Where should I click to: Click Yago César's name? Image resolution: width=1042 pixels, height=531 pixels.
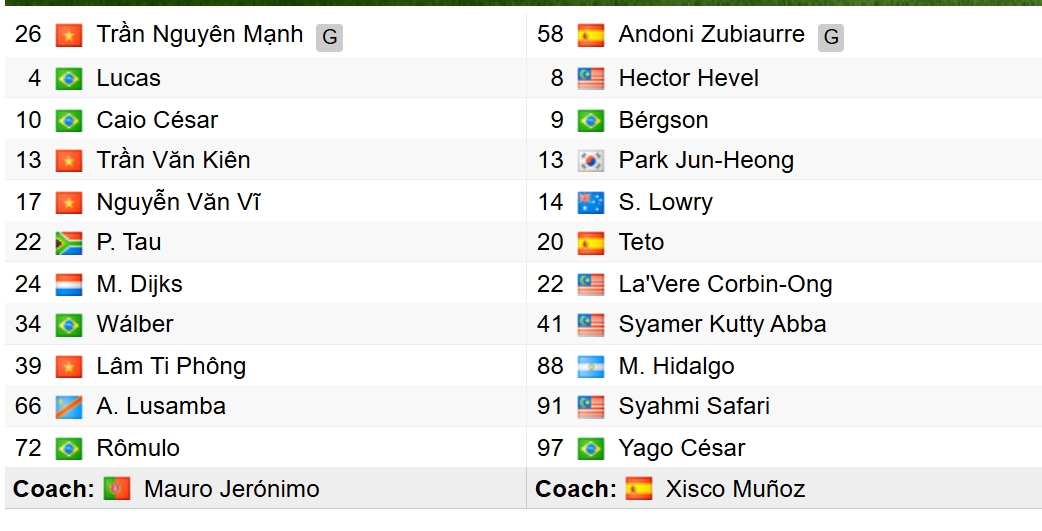coord(681,448)
